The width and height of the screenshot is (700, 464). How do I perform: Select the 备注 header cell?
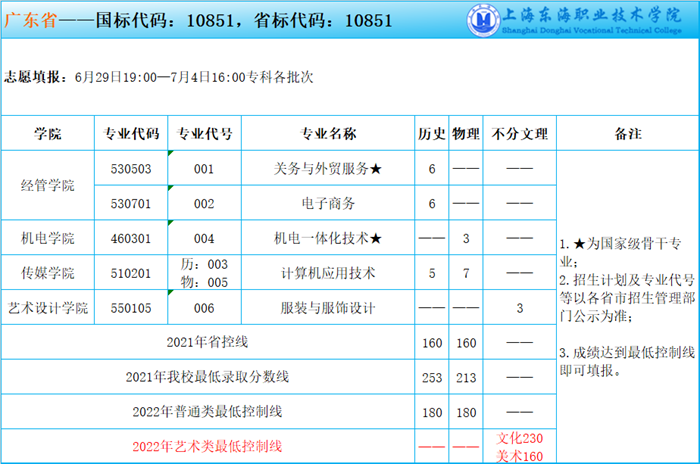coord(627,134)
